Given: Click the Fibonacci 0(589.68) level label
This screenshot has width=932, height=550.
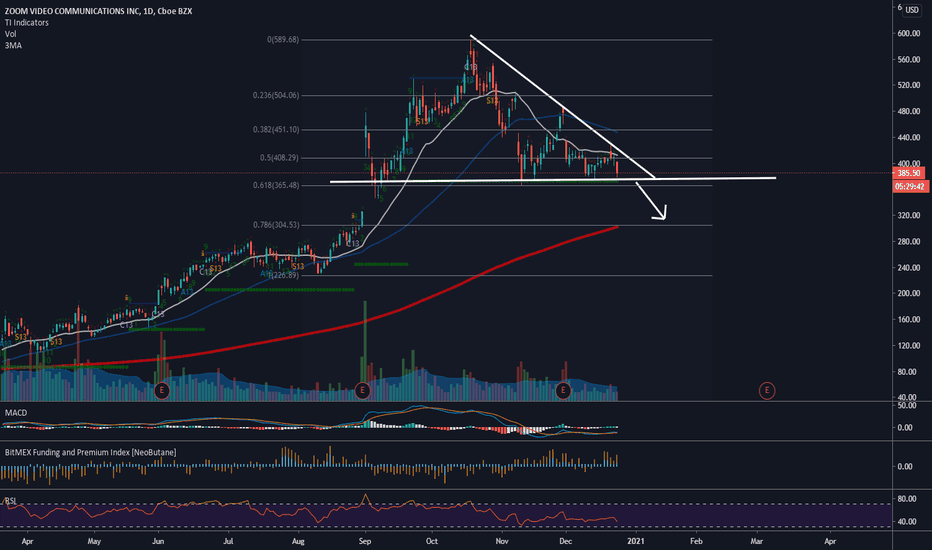Looking at the screenshot, I should [x=283, y=40].
